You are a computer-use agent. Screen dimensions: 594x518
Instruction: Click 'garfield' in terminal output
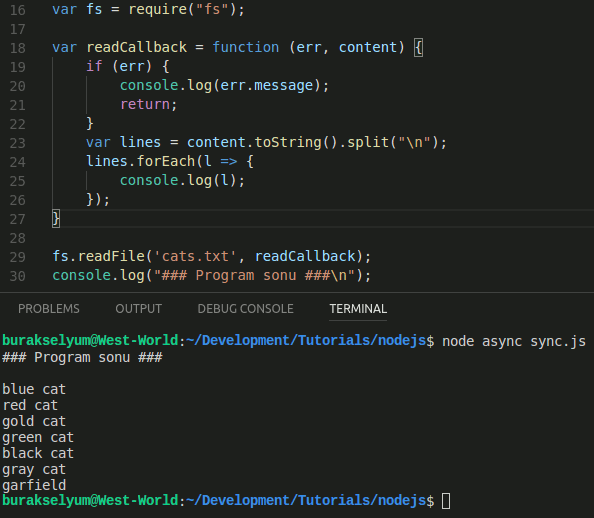coord(34,485)
